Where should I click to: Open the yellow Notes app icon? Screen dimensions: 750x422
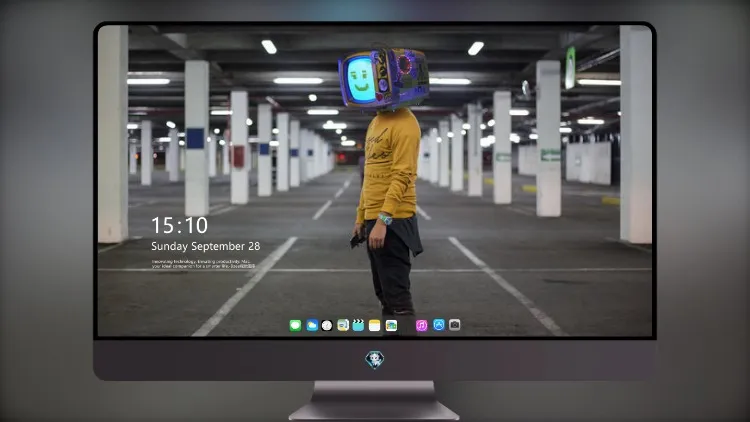[x=375, y=325]
